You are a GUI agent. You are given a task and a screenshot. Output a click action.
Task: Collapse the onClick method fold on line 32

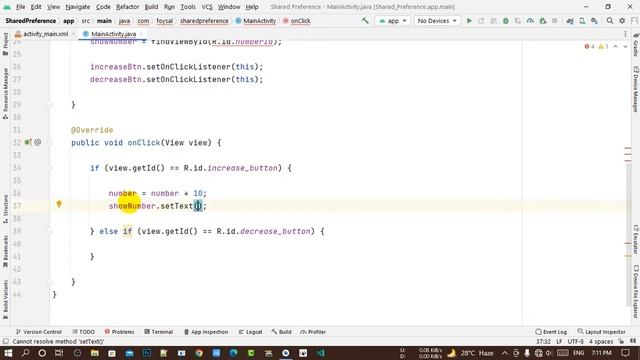[x=50, y=142]
